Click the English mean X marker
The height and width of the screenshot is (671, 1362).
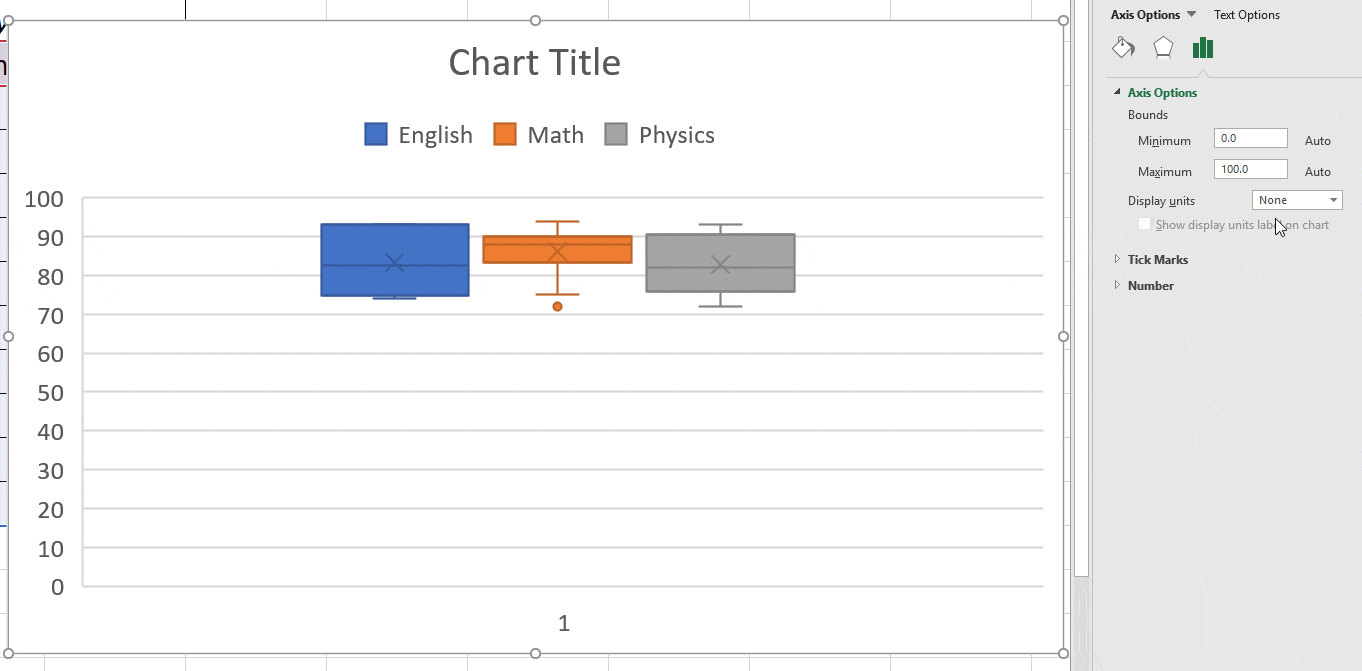tap(395, 263)
